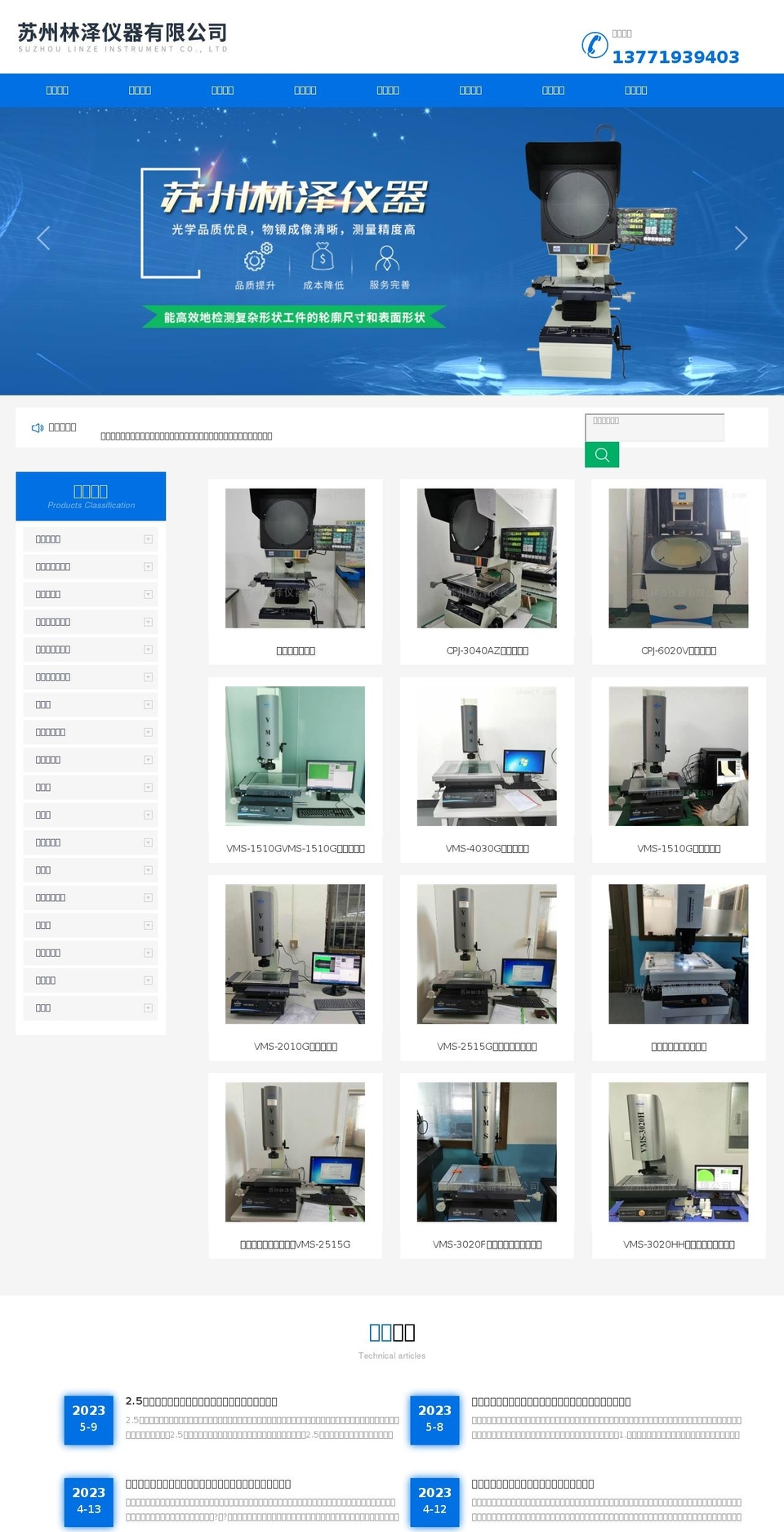Open the VMS-3020HH product image
Viewport: 784px width, 1532px height.
679,1152
